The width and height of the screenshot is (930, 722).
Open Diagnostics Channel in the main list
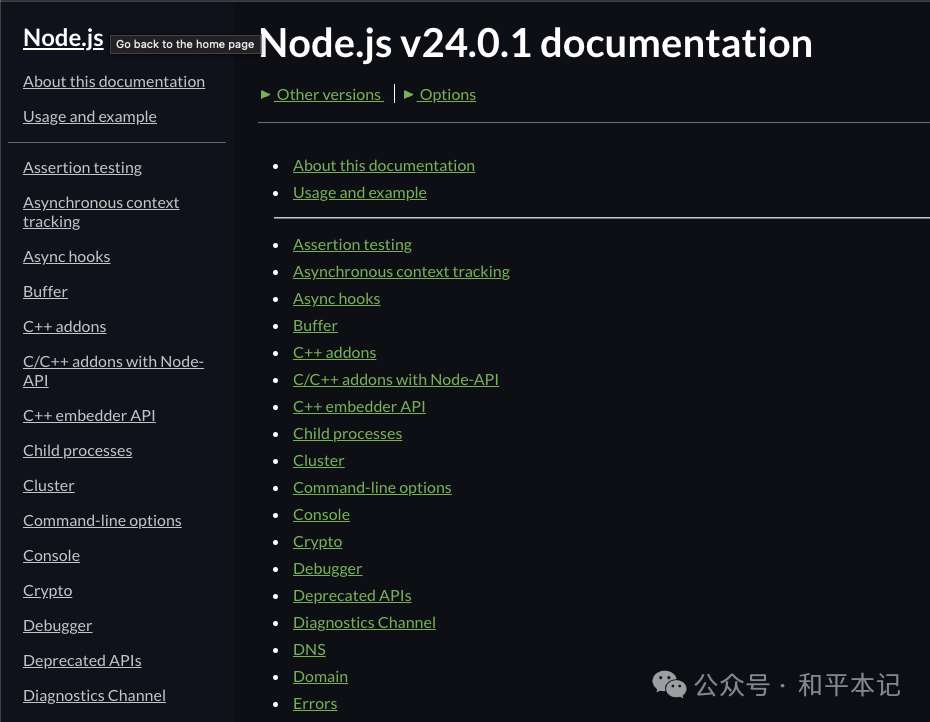364,623
